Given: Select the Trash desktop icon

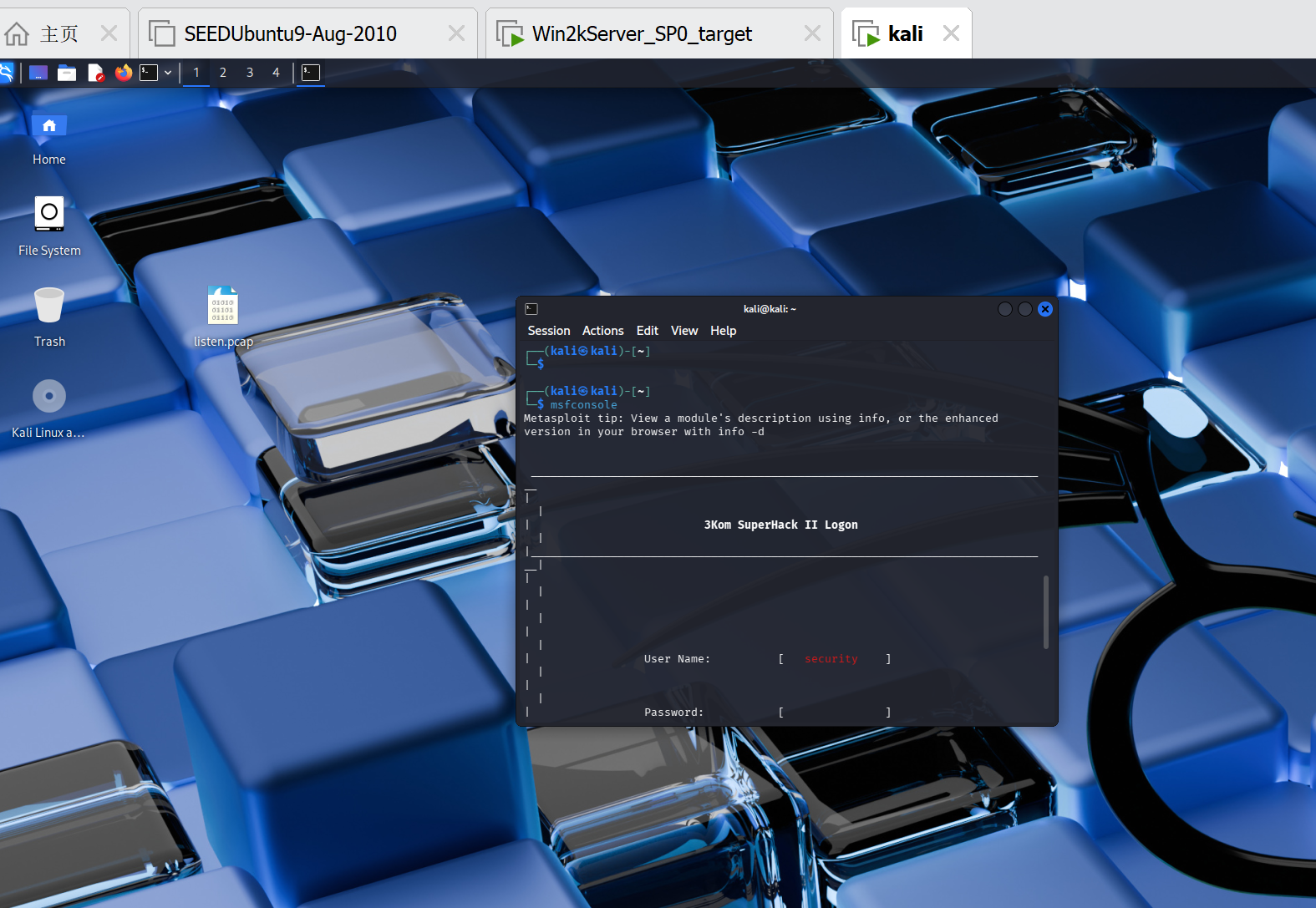Looking at the screenshot, I should pyautogui.click(x=49, y=317).
